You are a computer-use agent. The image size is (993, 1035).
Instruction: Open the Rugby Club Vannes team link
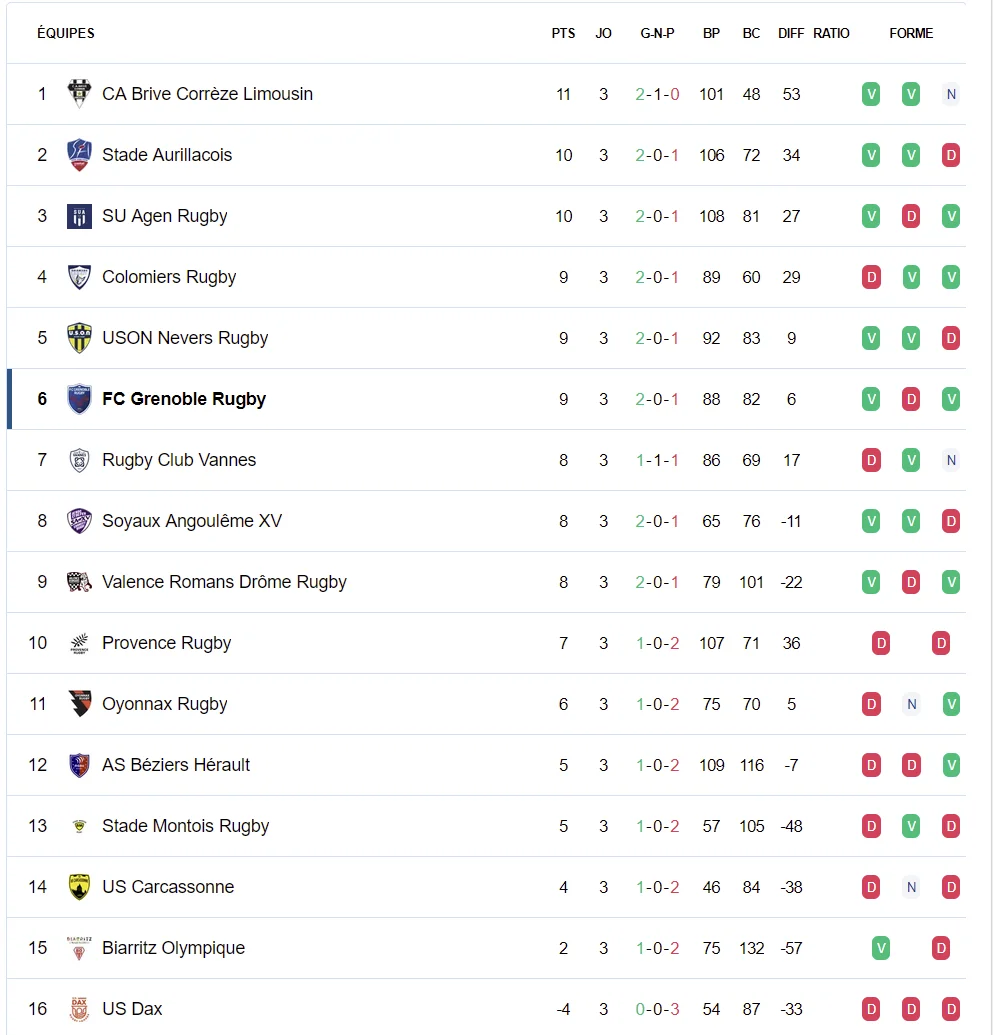tap(179, 460)
